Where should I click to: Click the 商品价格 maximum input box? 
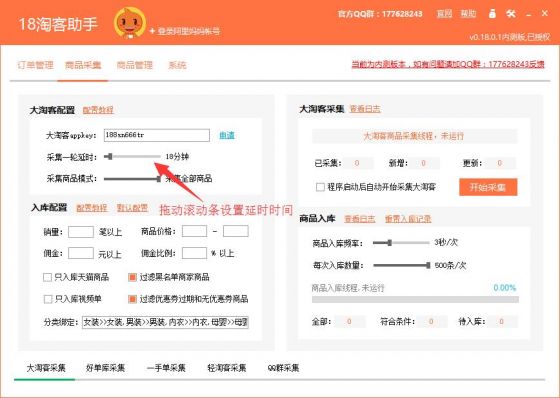(236, 231)
